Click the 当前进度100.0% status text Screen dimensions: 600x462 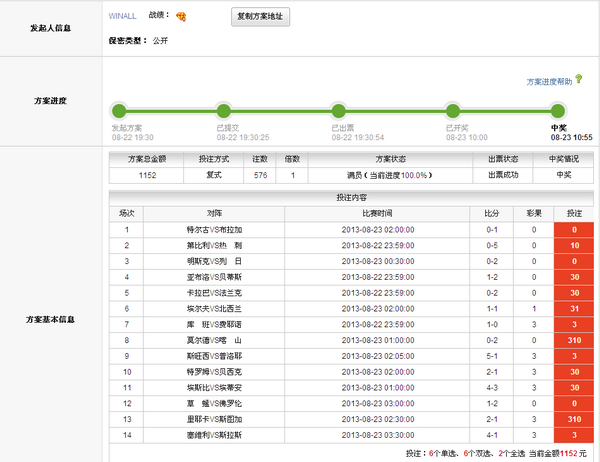tap(398, 175)
